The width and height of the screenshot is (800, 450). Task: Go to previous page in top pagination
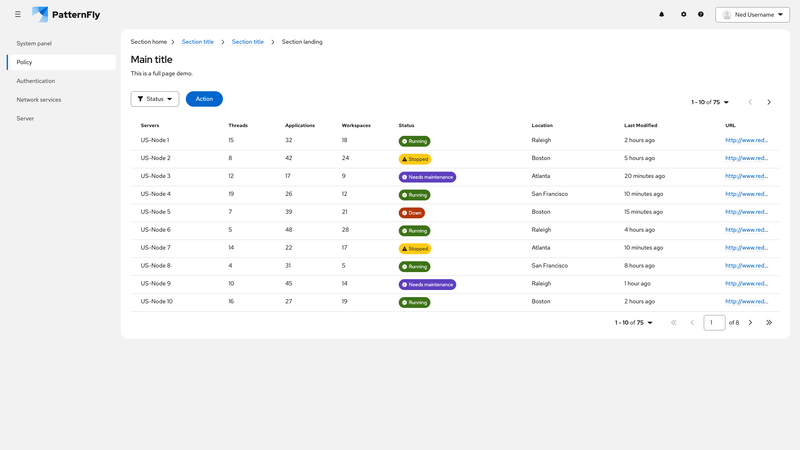(x=750, y=102)
